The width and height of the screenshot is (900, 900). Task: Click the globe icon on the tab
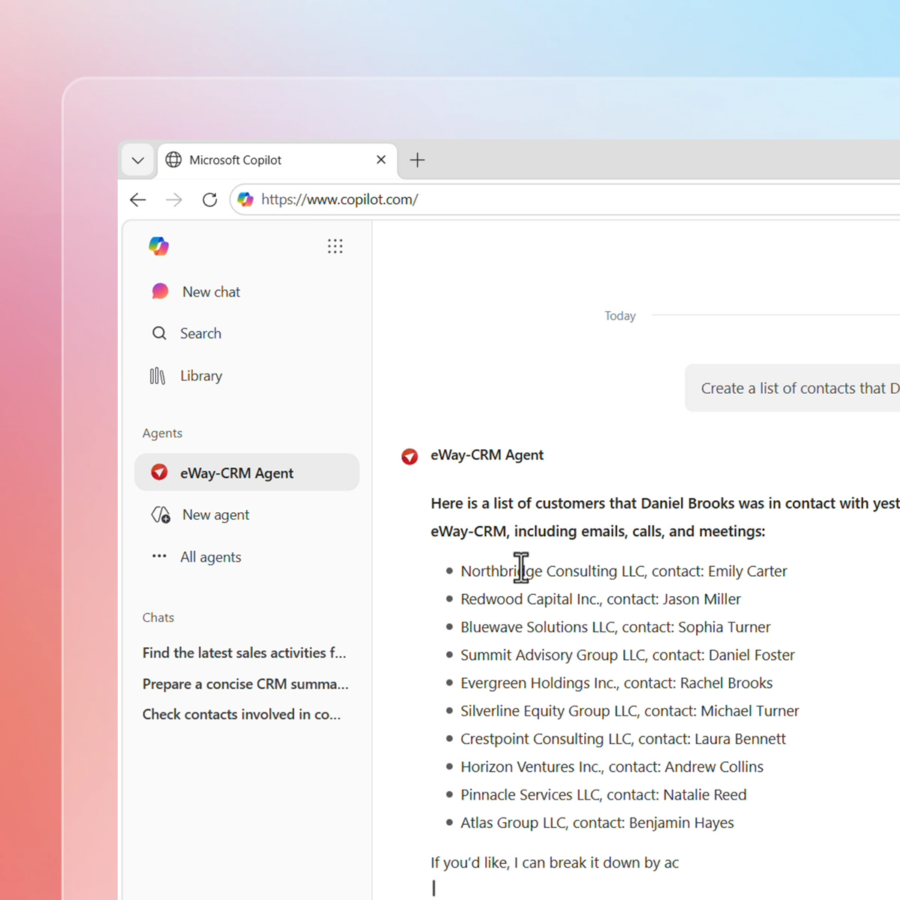point(173,160)
